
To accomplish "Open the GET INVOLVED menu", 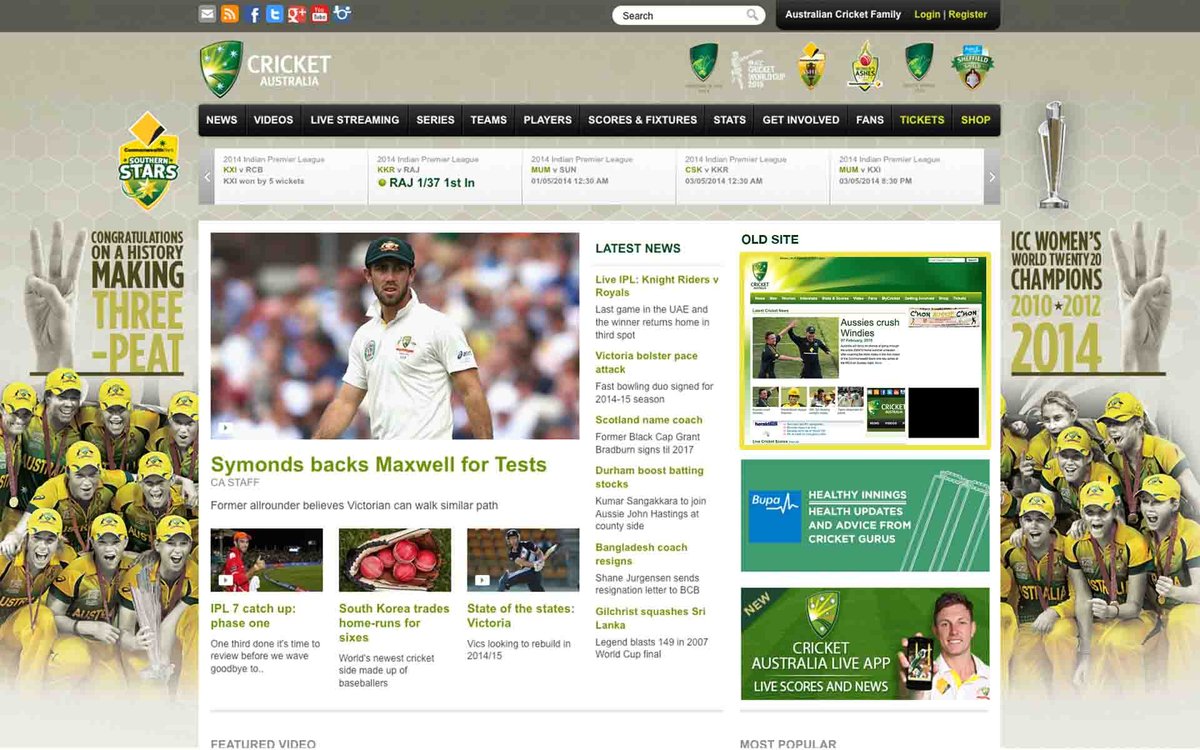I will (801, 120).
